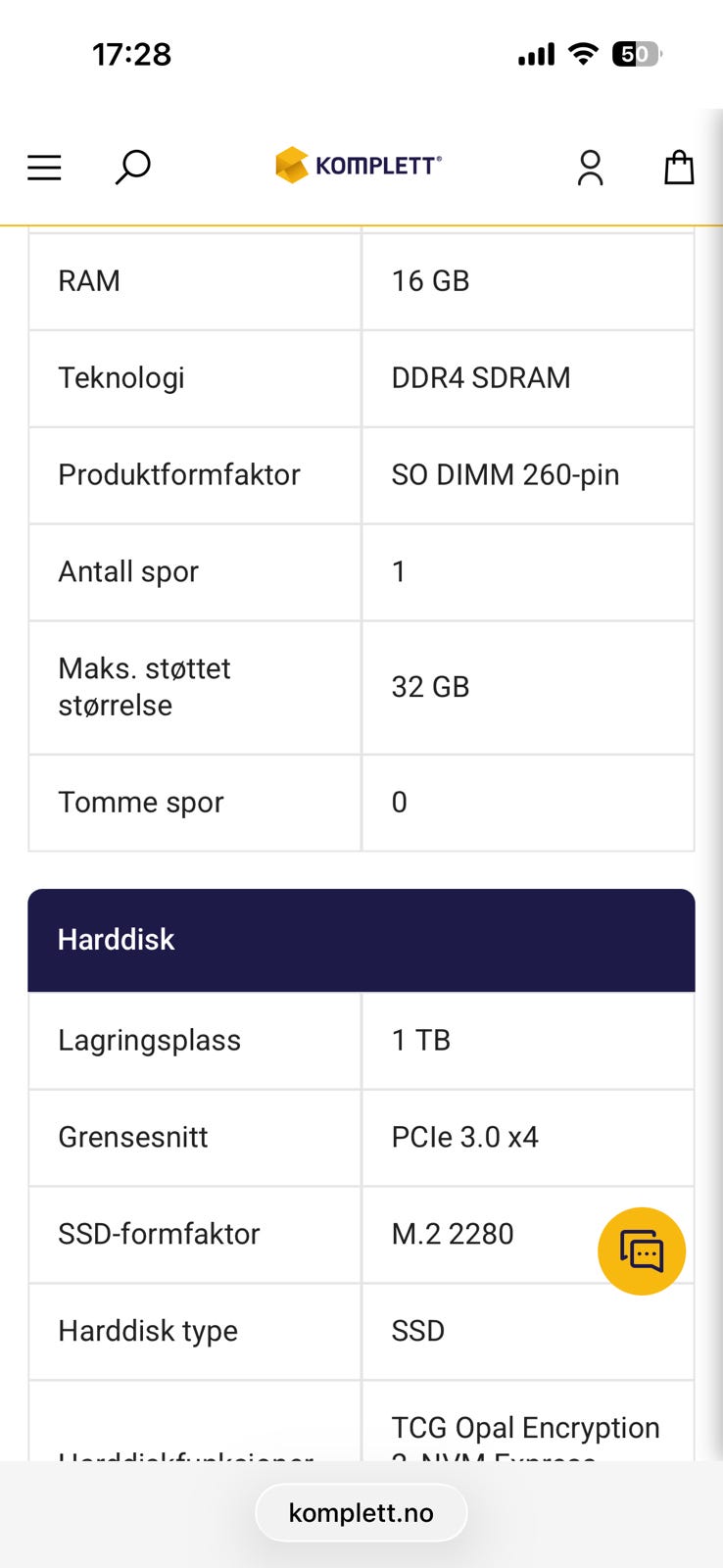Tap the komplett.no address pill
This screenshot has height=1568, width=723.
pos(361,1513)
